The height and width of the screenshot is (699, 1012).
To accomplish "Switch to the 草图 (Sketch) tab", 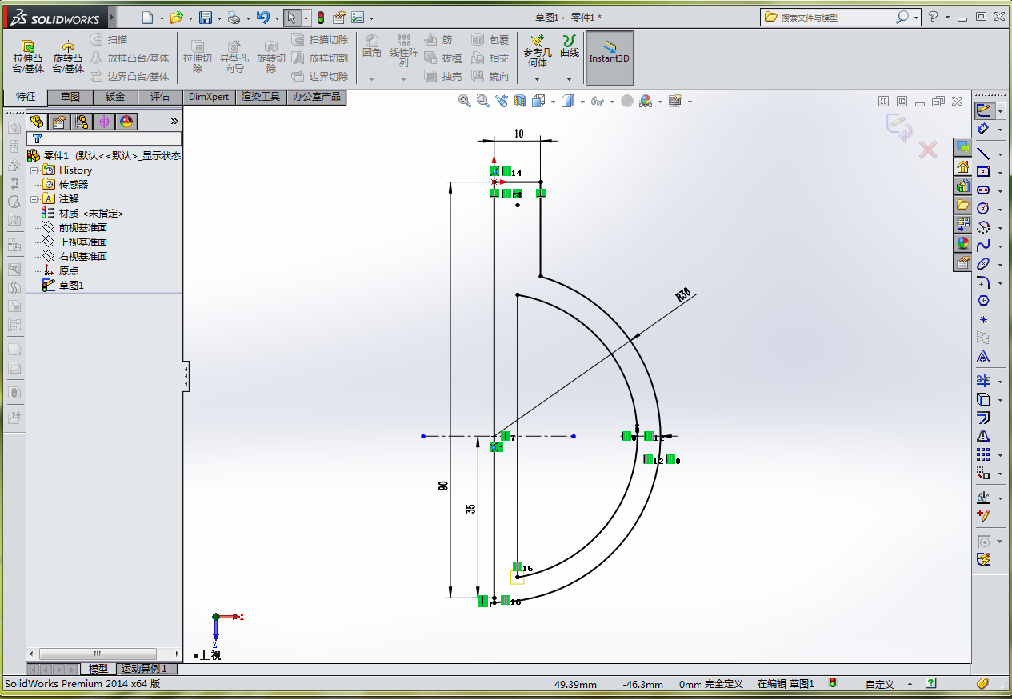I will tap(70, 97).
